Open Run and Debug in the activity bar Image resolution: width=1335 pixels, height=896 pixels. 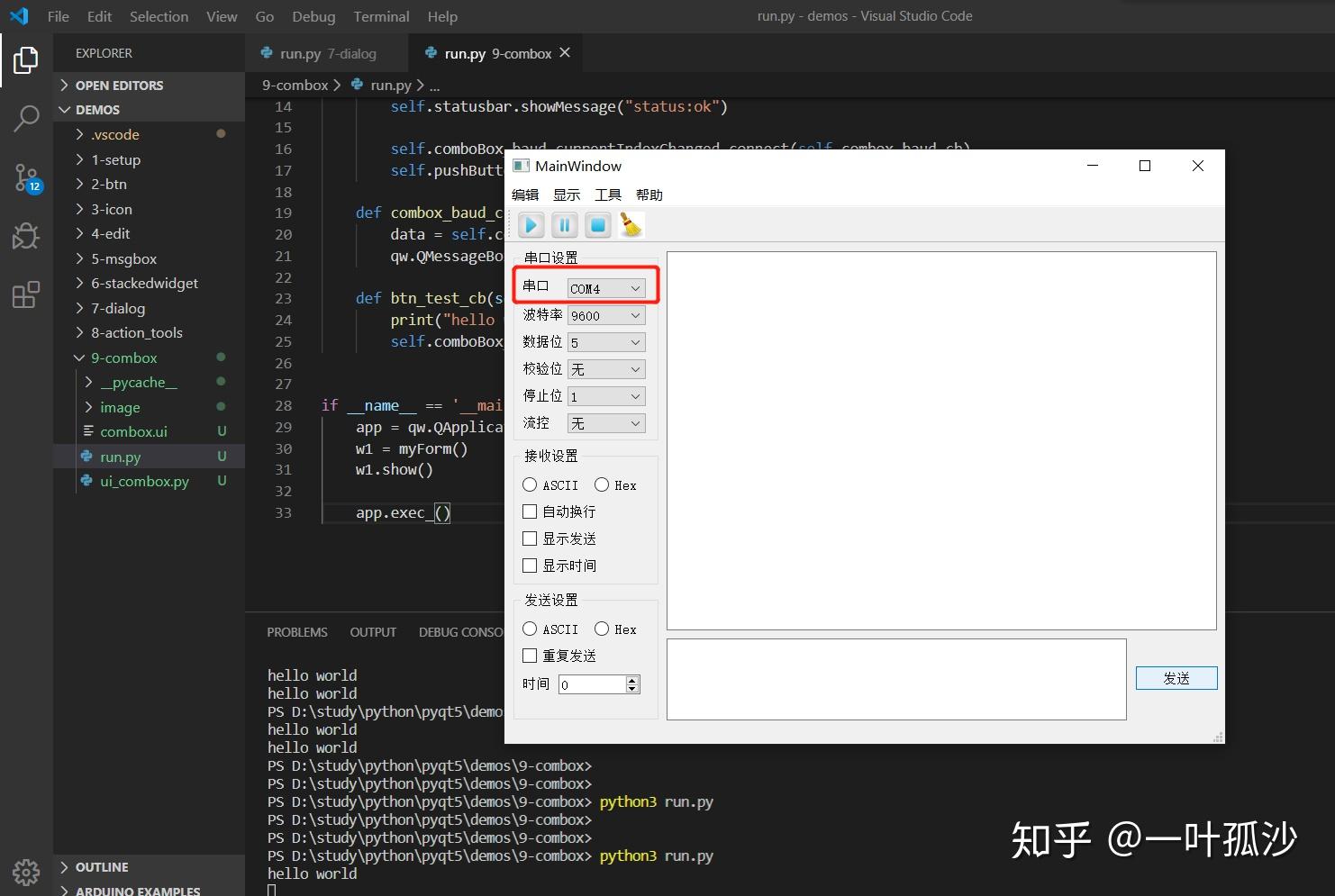click(26, 236)
